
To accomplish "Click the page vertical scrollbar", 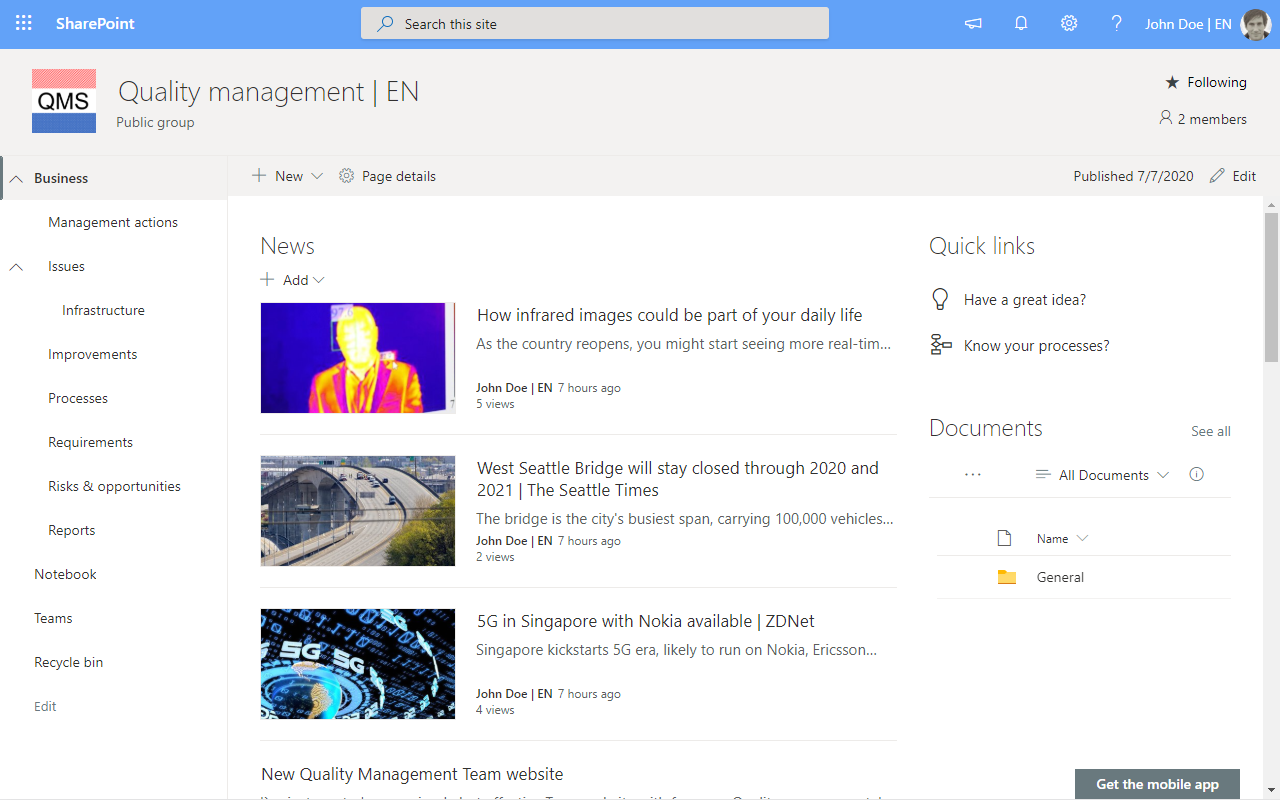I will [x=1272, y=286].
